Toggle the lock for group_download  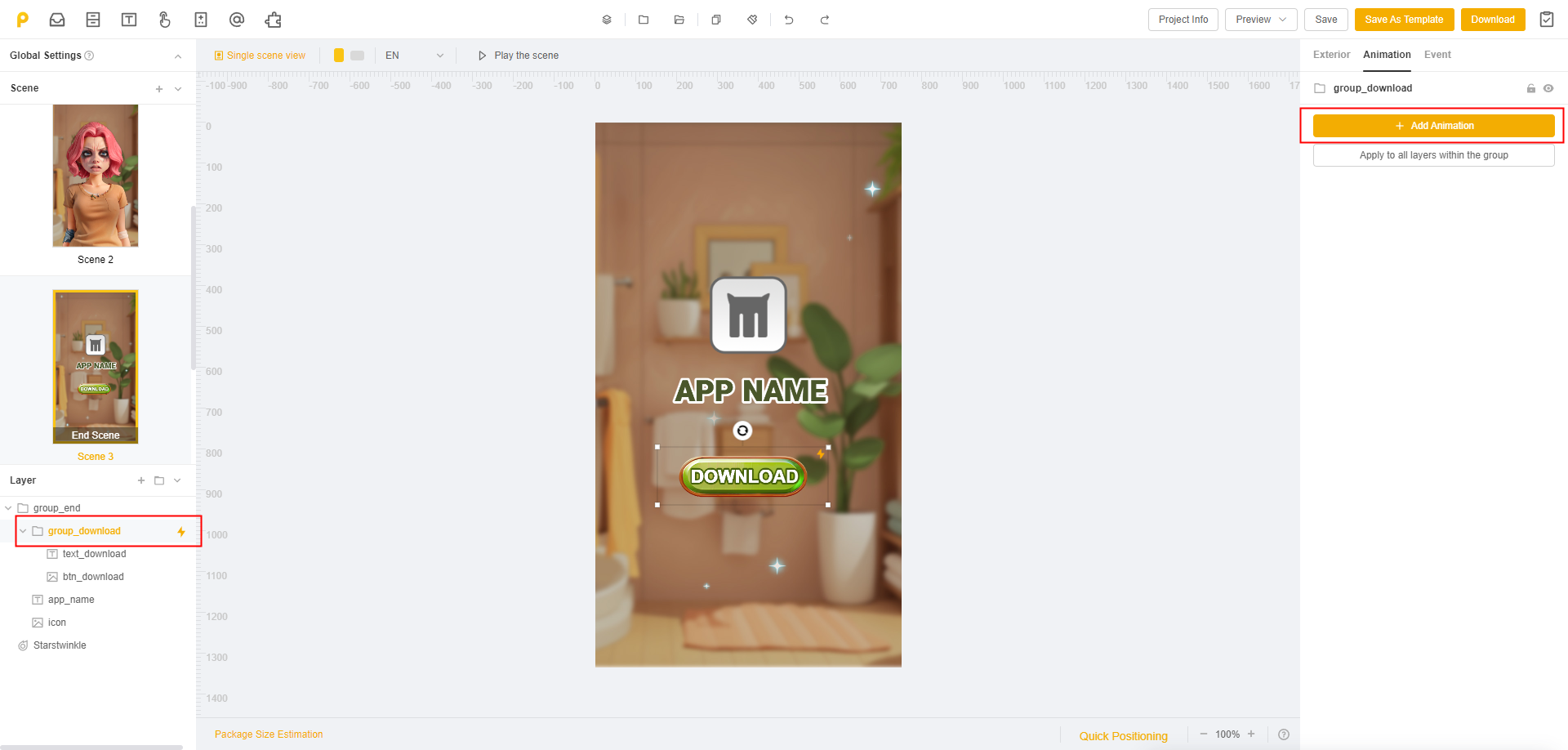click(1531, 88)
